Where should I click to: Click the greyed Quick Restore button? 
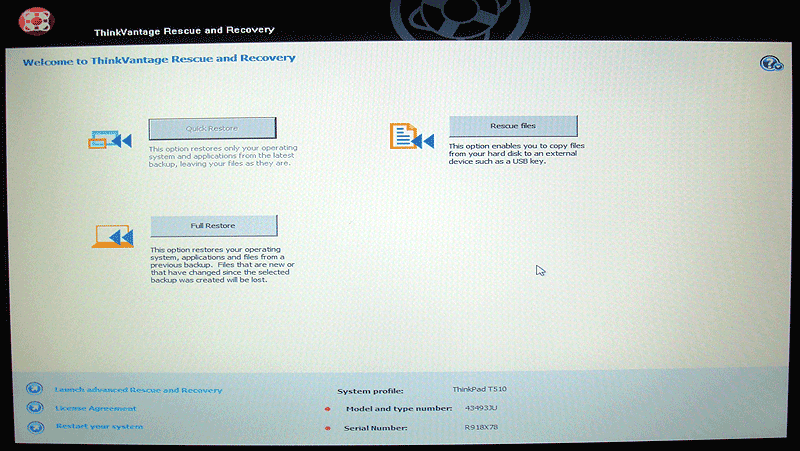[212, 128]
